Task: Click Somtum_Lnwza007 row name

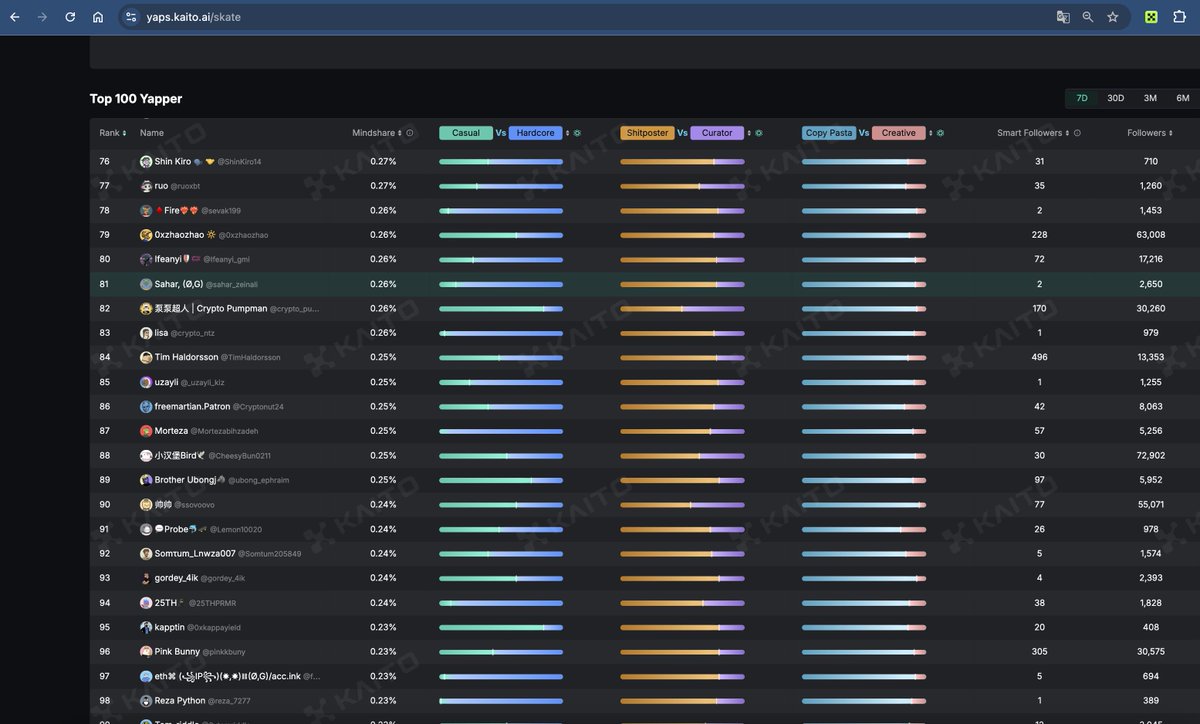Action: tap(195, 553)
